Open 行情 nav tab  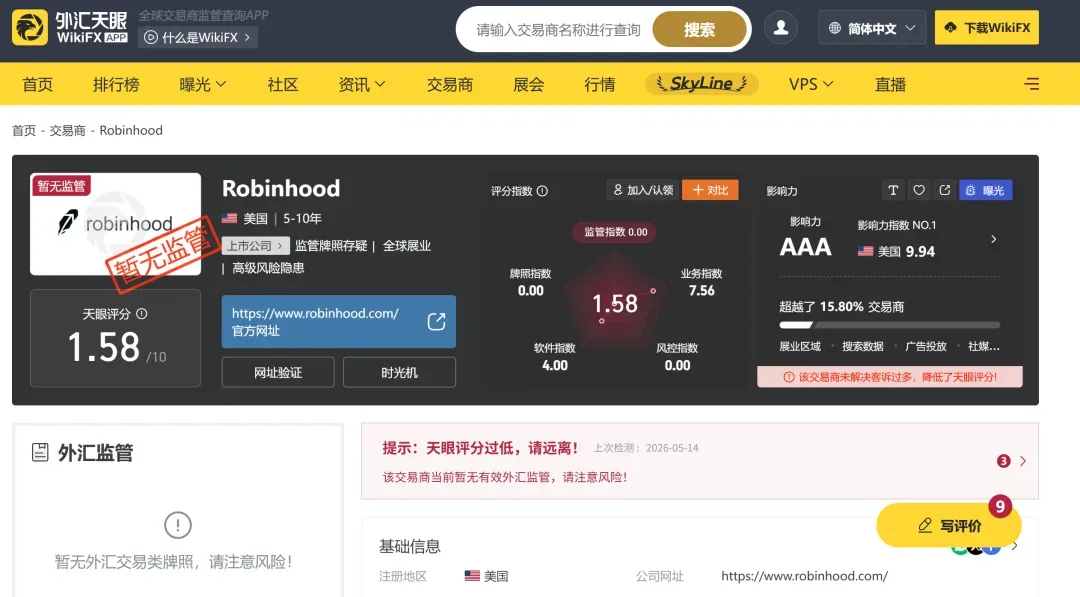599,84
